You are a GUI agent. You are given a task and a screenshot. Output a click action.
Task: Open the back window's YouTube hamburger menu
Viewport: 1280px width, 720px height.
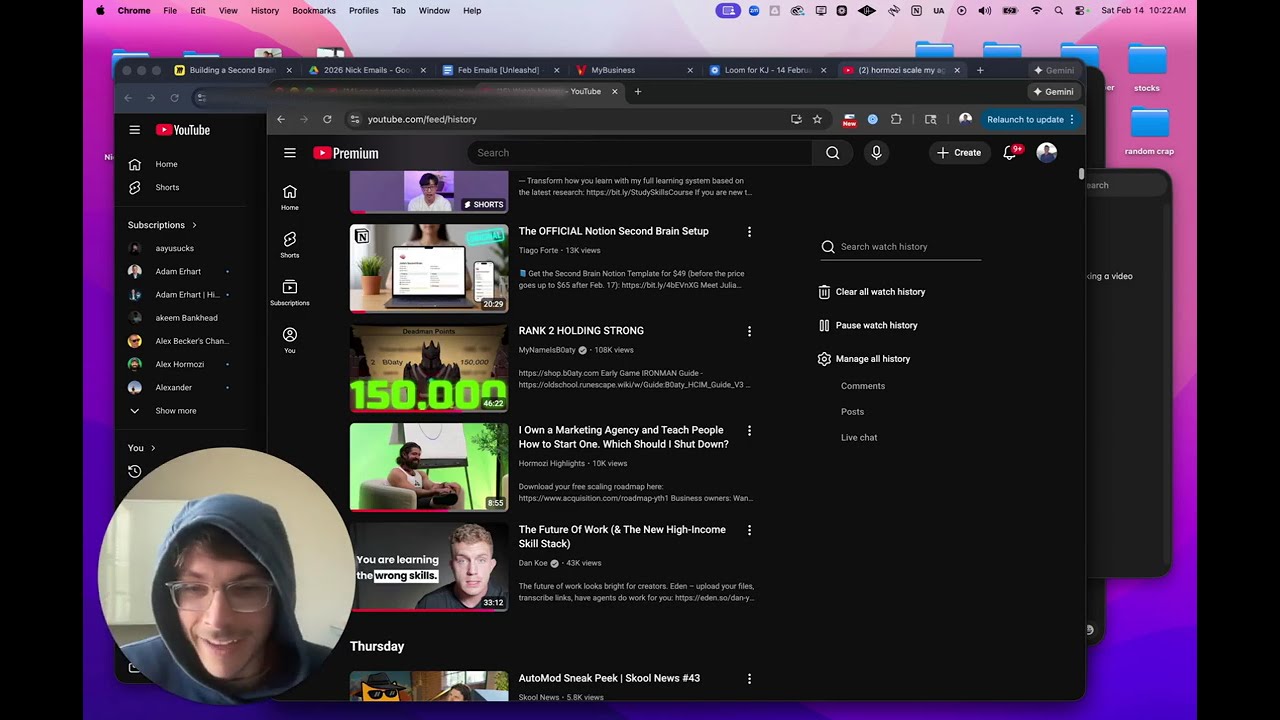coord(134,130)
